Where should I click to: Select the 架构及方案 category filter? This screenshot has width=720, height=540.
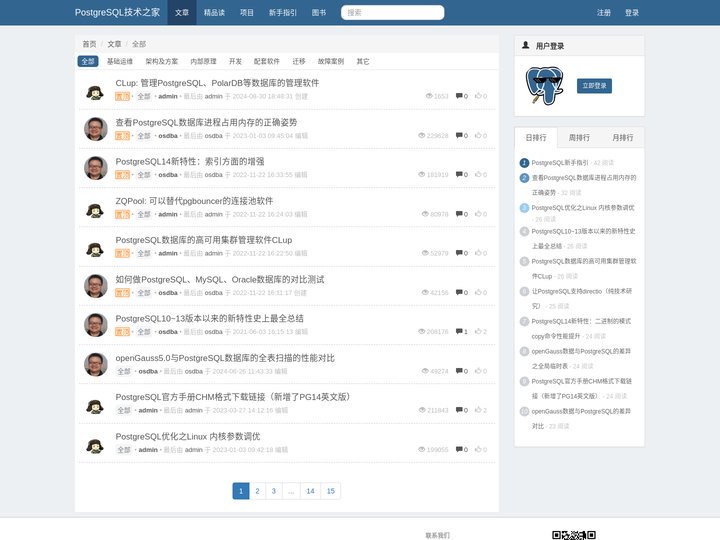tap(162, 61)
